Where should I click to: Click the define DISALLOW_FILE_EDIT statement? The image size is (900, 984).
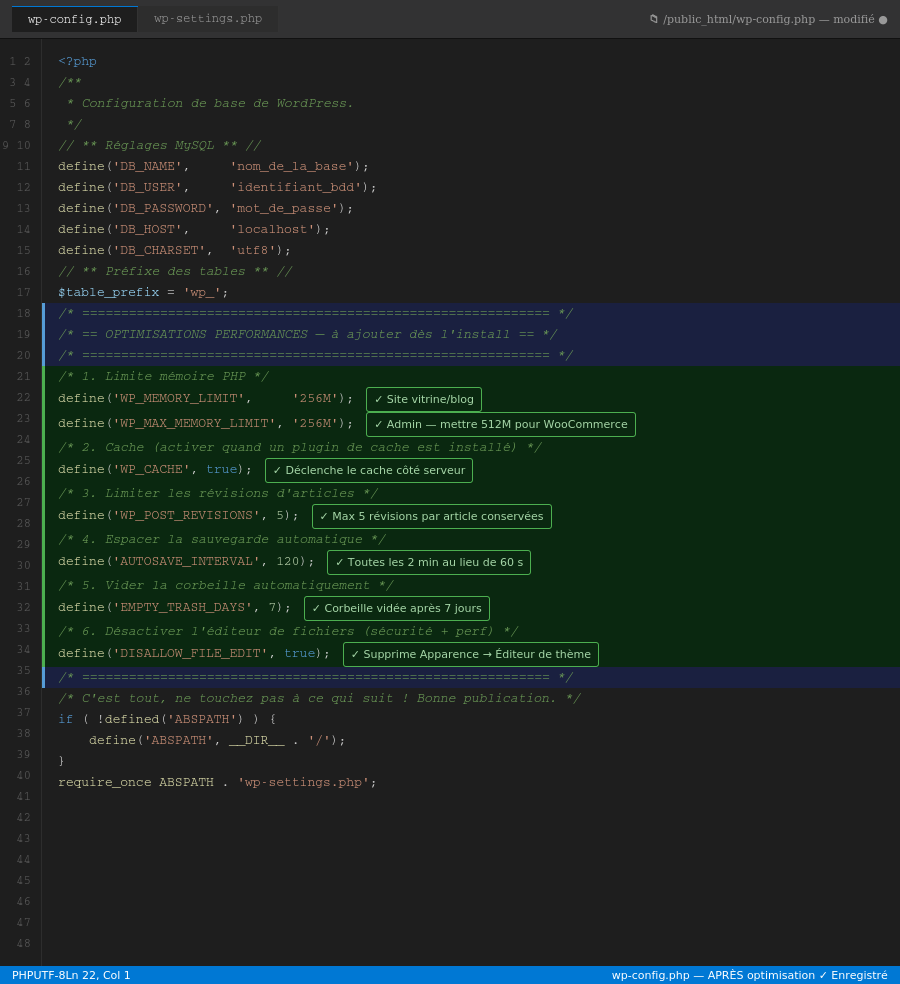(194, 653)
